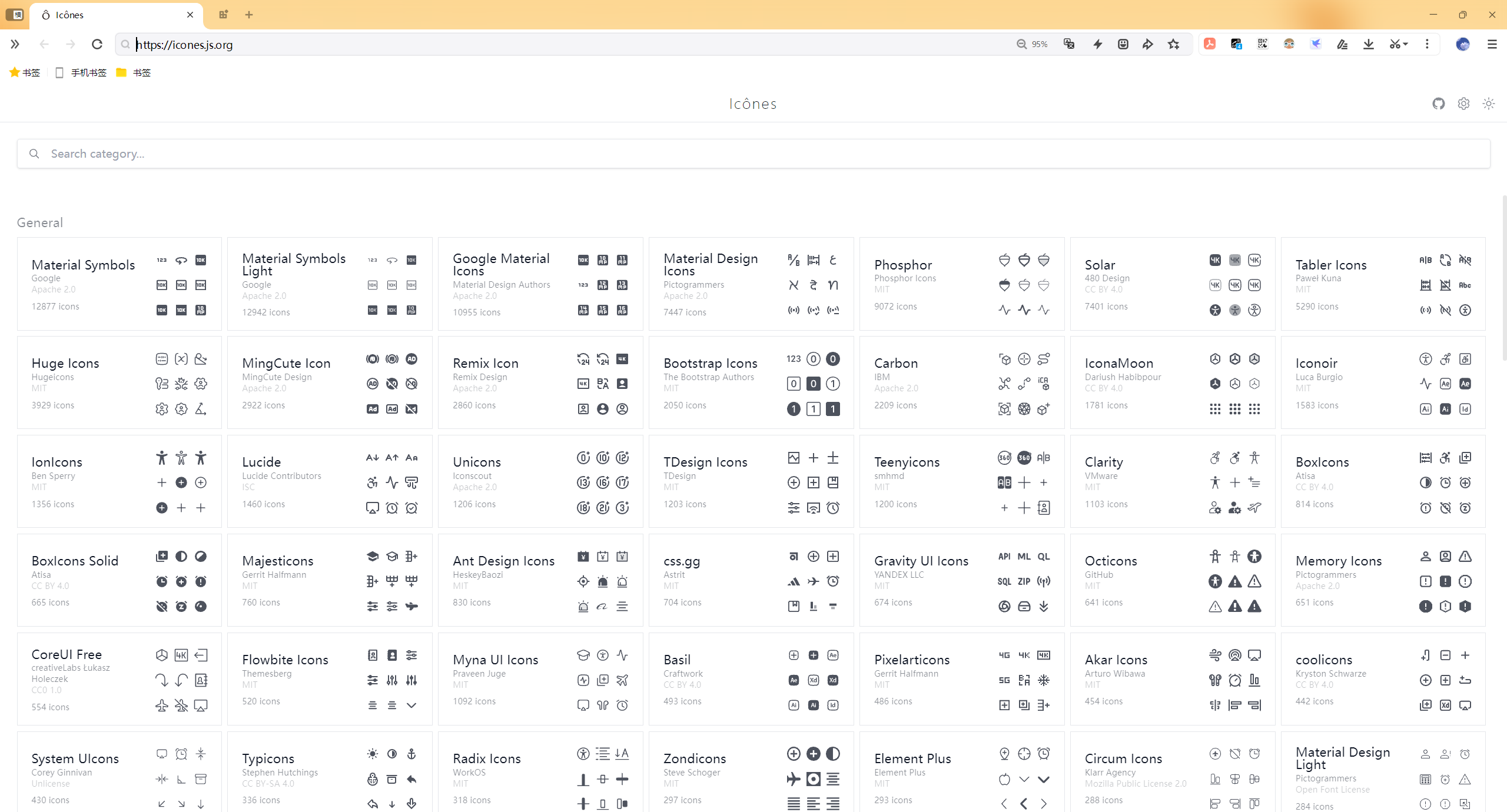1507x812 pixels.
Task: Open the BoxIcons Solid collection card
Action: [x=120, y=580]
